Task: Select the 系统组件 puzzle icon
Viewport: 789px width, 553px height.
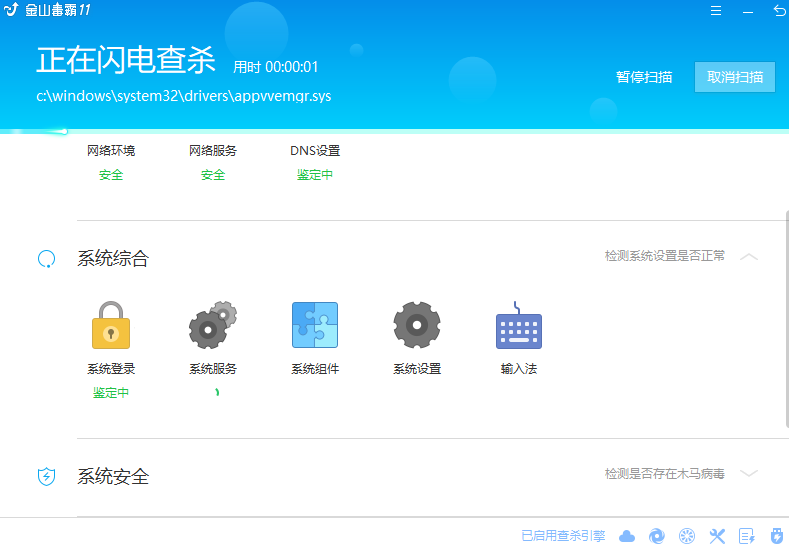Action: (x=315, y=325)
